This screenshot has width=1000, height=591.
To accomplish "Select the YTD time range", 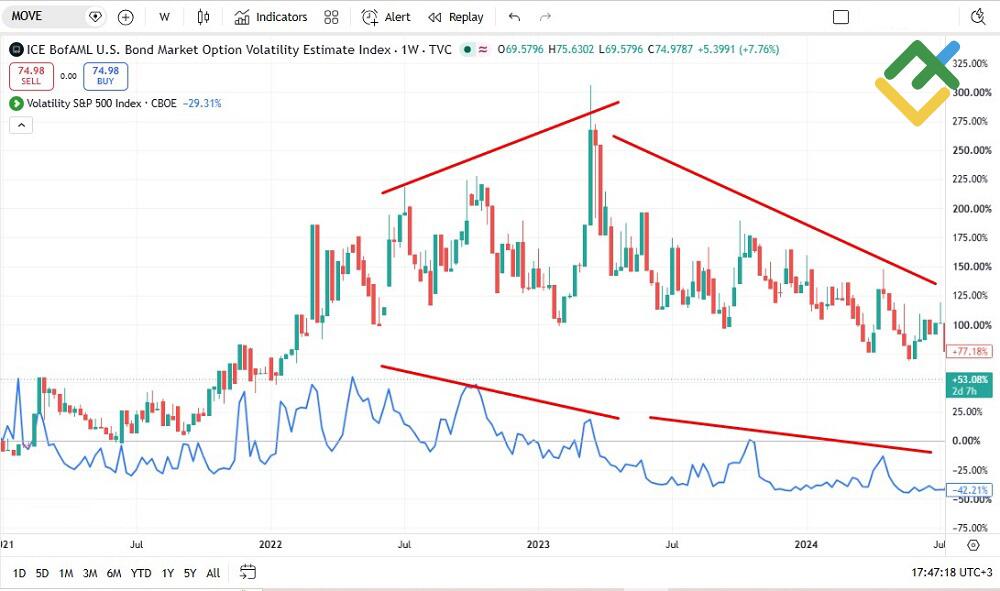I will (141, 573).
